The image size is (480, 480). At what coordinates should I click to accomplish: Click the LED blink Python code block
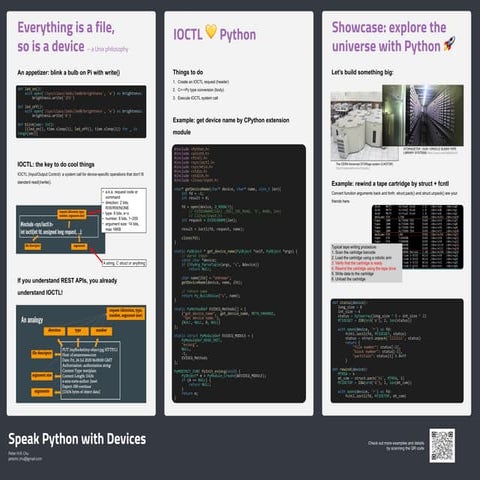[x=81, y=112]
